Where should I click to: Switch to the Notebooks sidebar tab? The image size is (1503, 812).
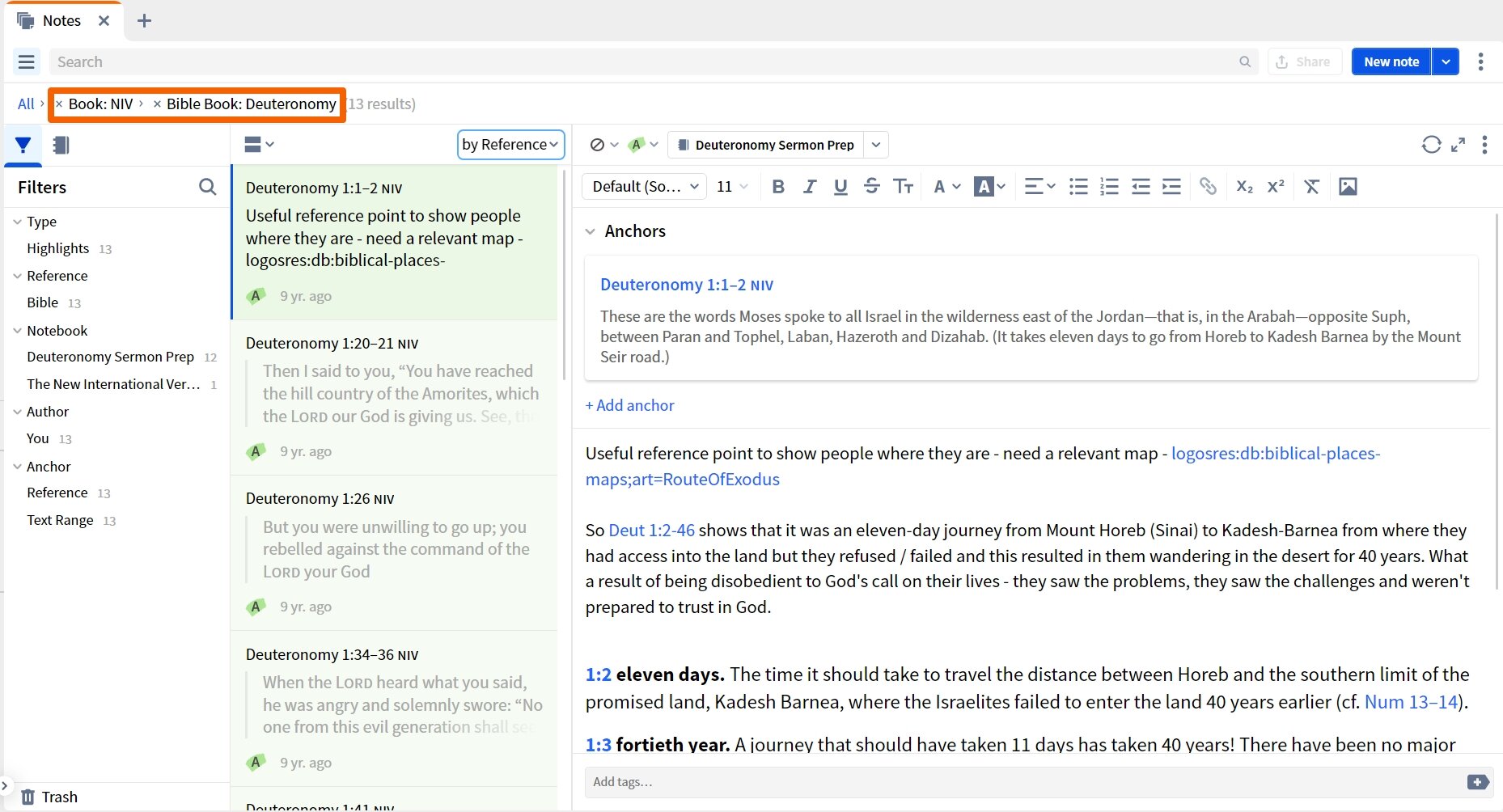[x=61, y=145]
